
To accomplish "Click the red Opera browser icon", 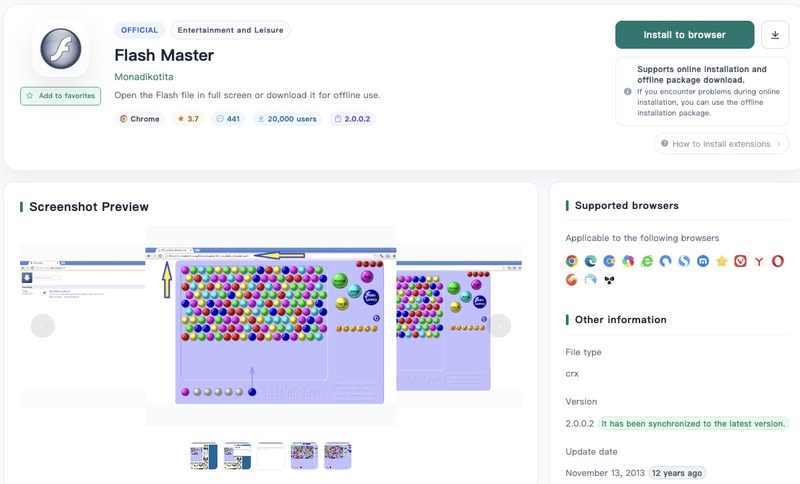I will 778,261.
